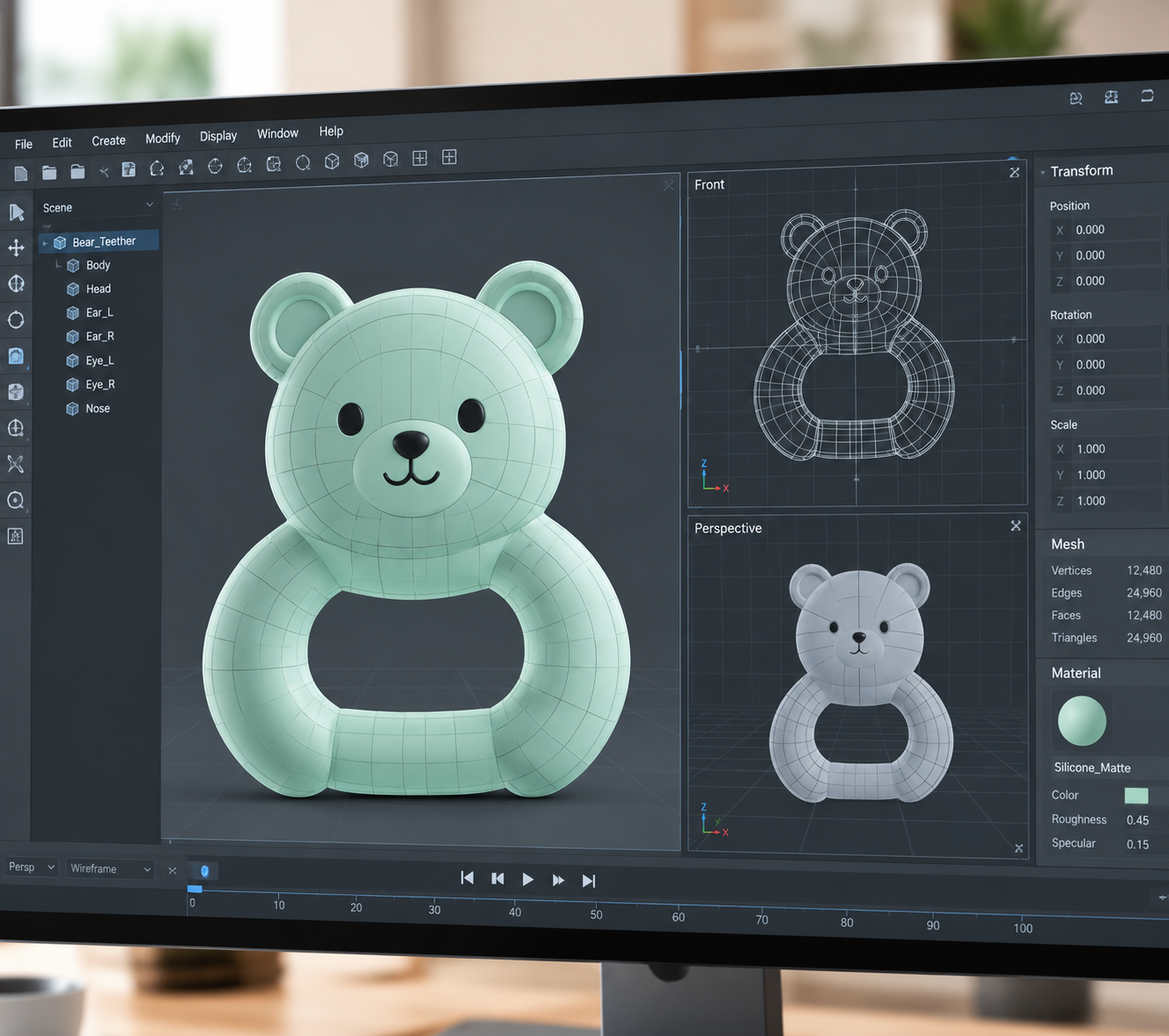Select the Head object in Scene tree
This screenshot has height=1036, width=1169.
click(x=98, y=289)
